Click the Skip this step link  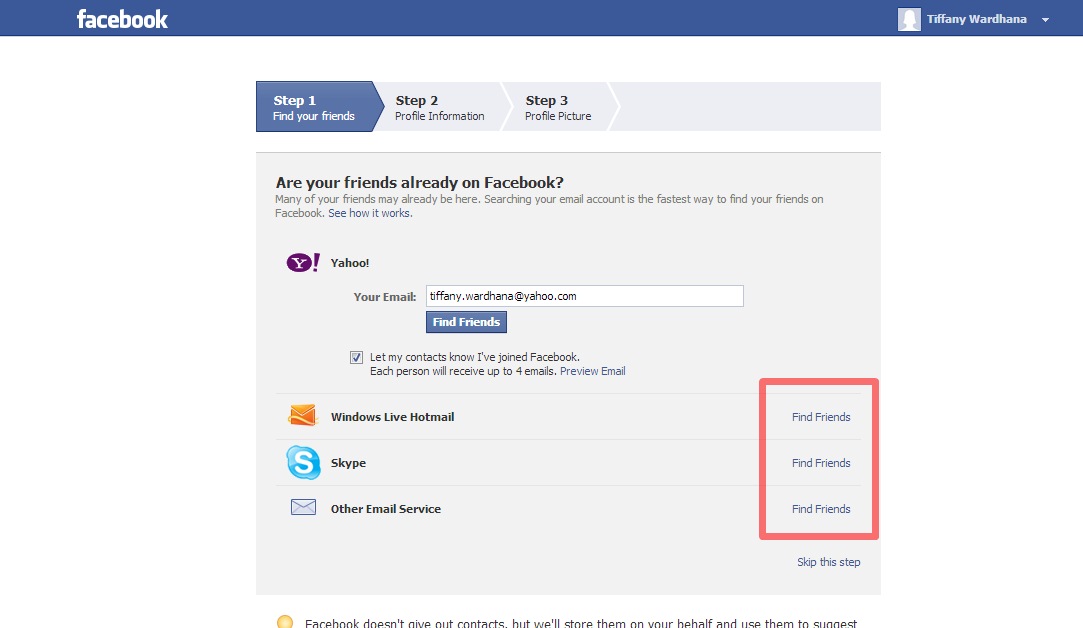829,562
